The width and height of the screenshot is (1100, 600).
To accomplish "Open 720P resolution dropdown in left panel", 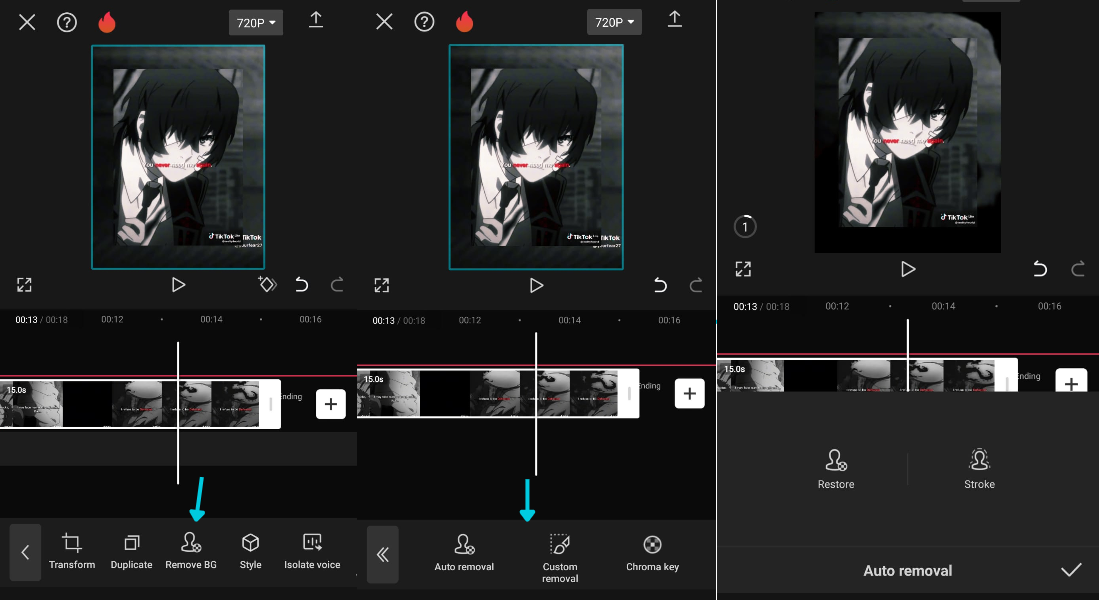I will [256, 22].
